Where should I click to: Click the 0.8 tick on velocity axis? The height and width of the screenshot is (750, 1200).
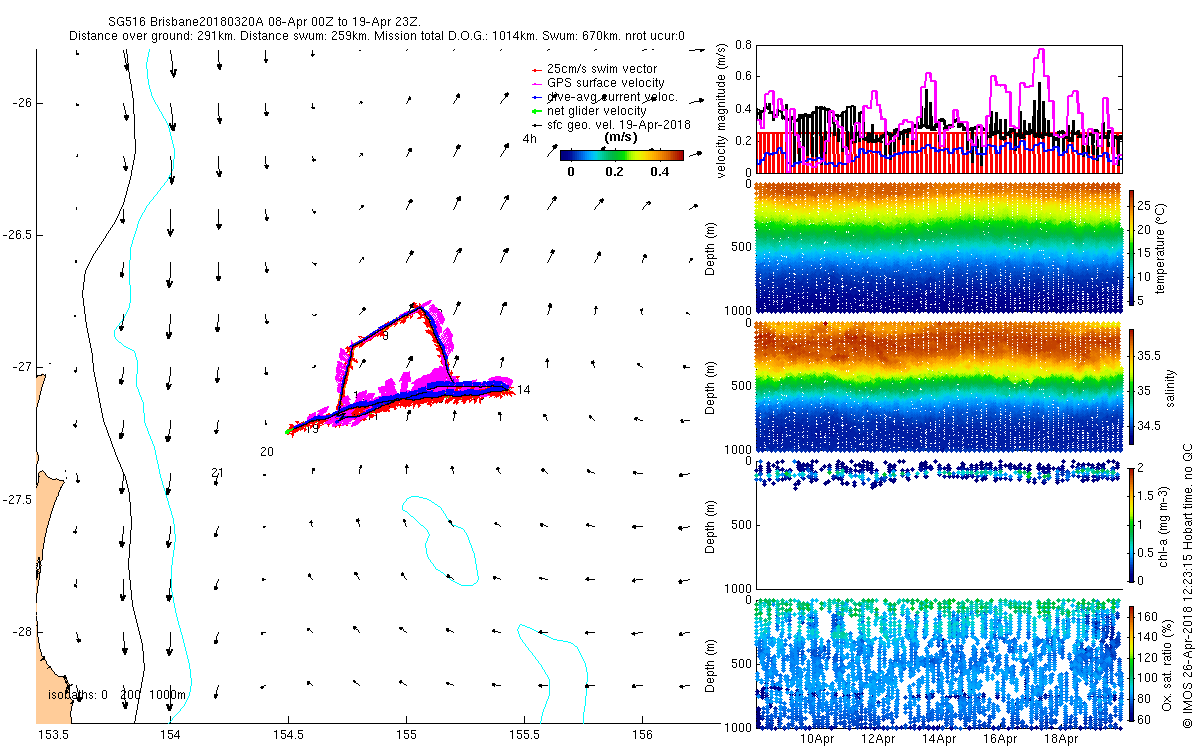pos(742,45)
